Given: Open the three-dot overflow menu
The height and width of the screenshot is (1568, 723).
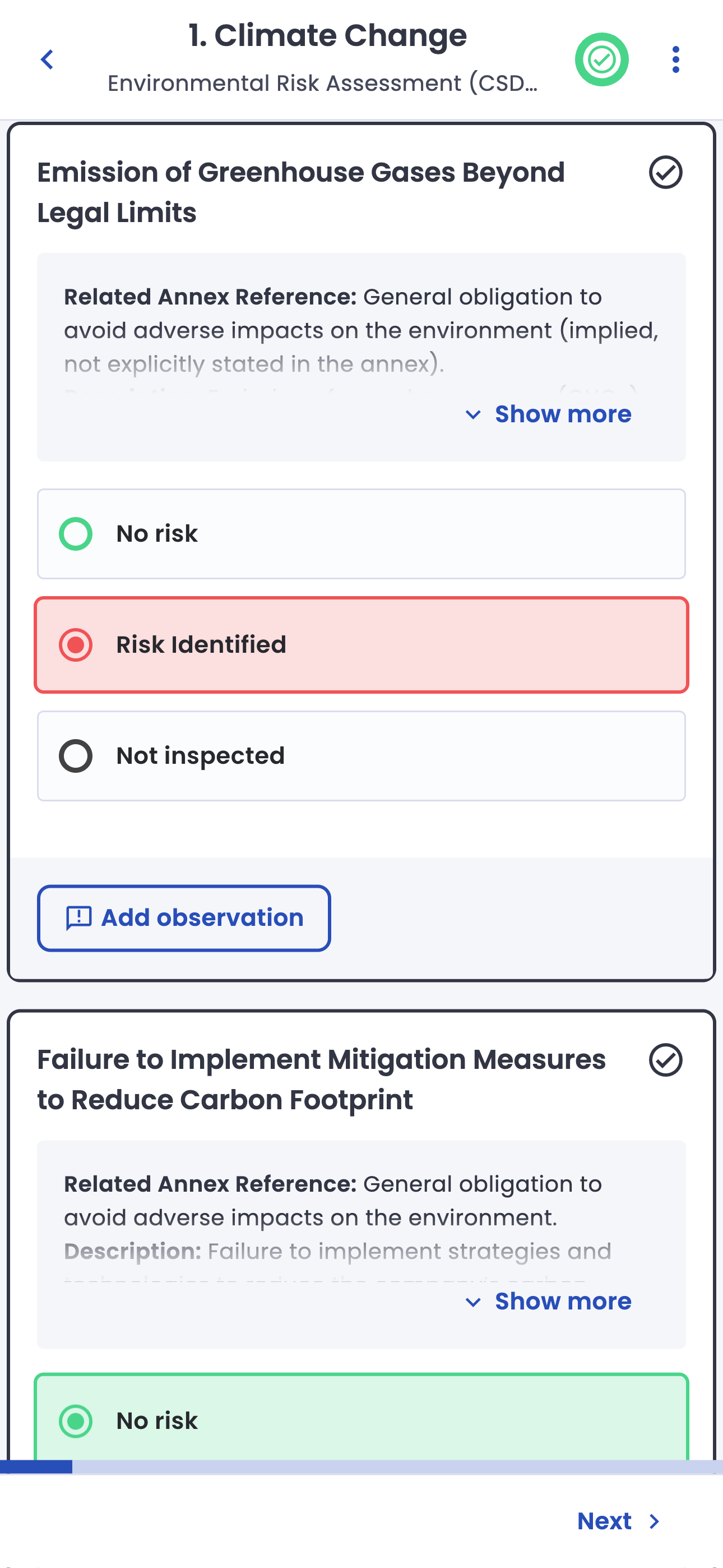Looking at the screenshot, I should [x=675, y=59].
